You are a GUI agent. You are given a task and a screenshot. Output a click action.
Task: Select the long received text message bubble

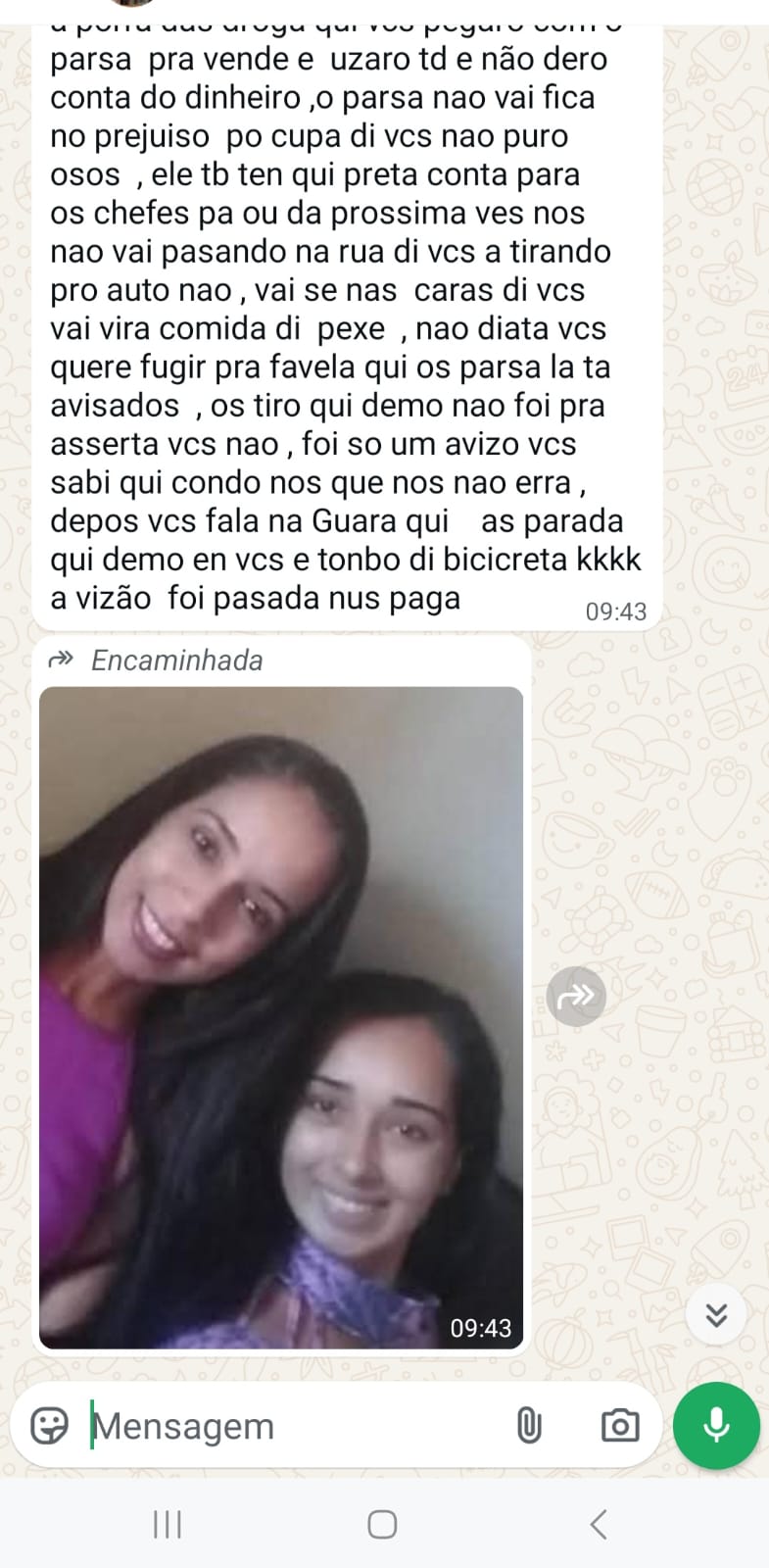tap(347, 323)
